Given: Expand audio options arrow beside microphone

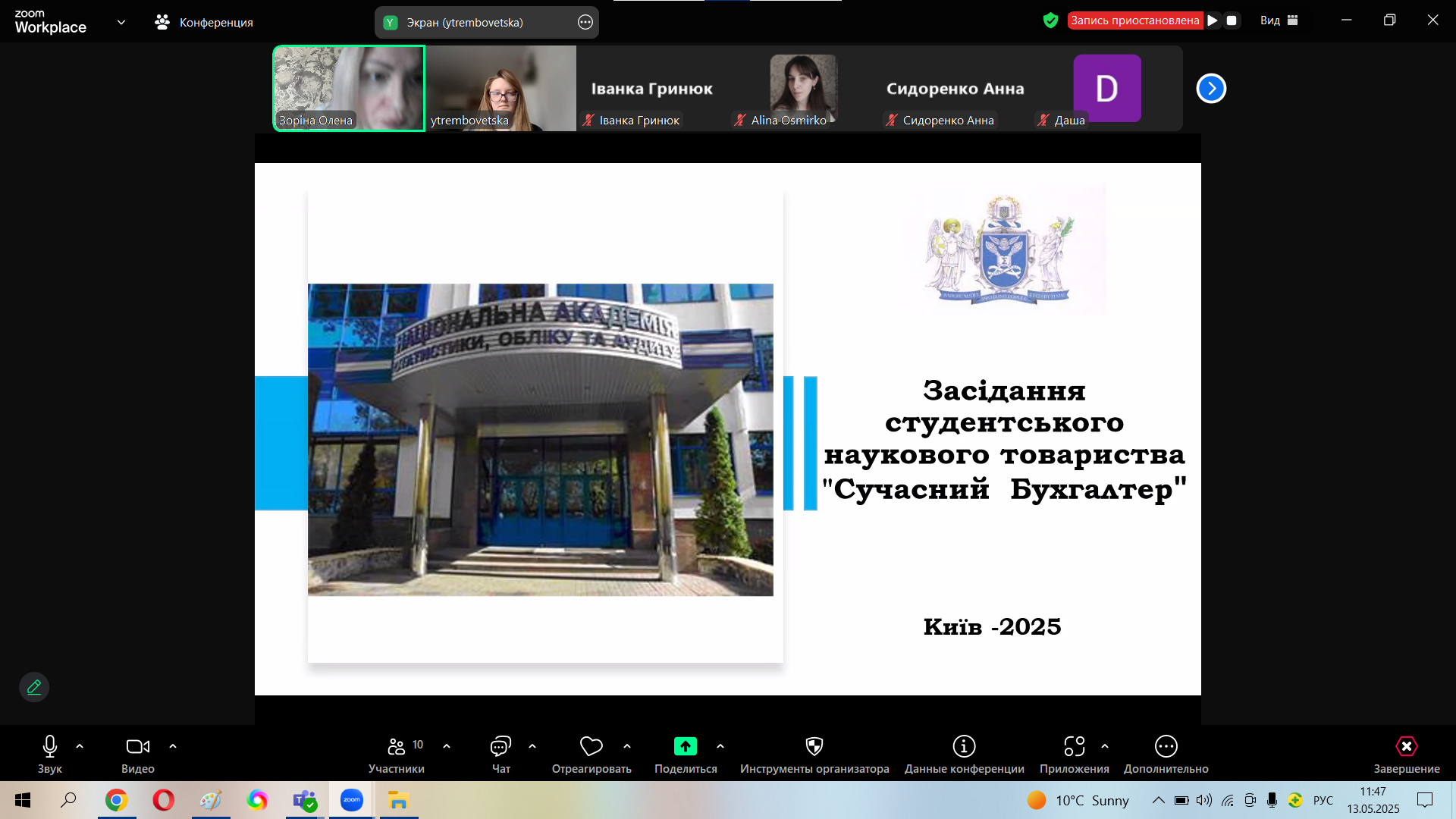Looking at the screenshot, I should point(80,746).
